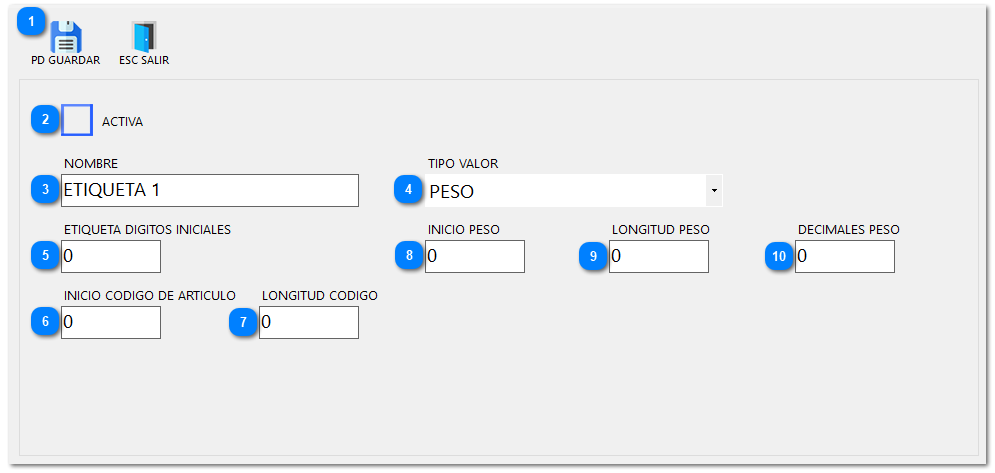Click the LONGITUD CODIGO field
This screenshot has width=995, height=473.
(309, 322)
